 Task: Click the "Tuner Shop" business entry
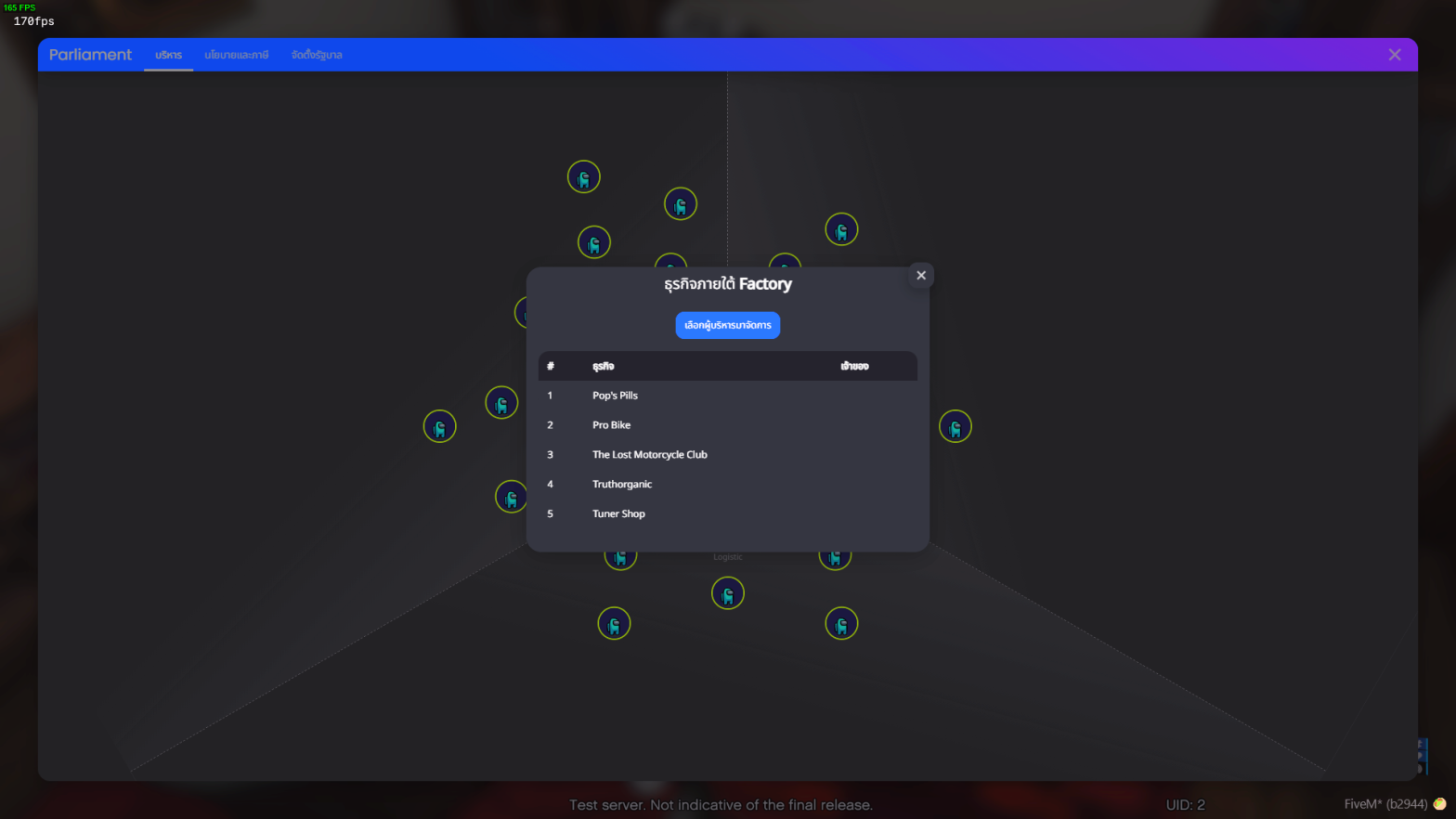pos(728,513)
